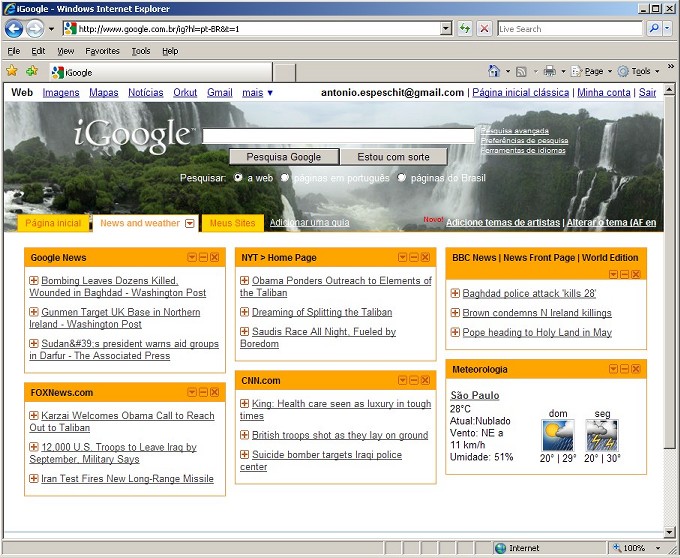Click the iGoogle search input field
The height and width of the screenshot is (558, 680).
(338, 136)
